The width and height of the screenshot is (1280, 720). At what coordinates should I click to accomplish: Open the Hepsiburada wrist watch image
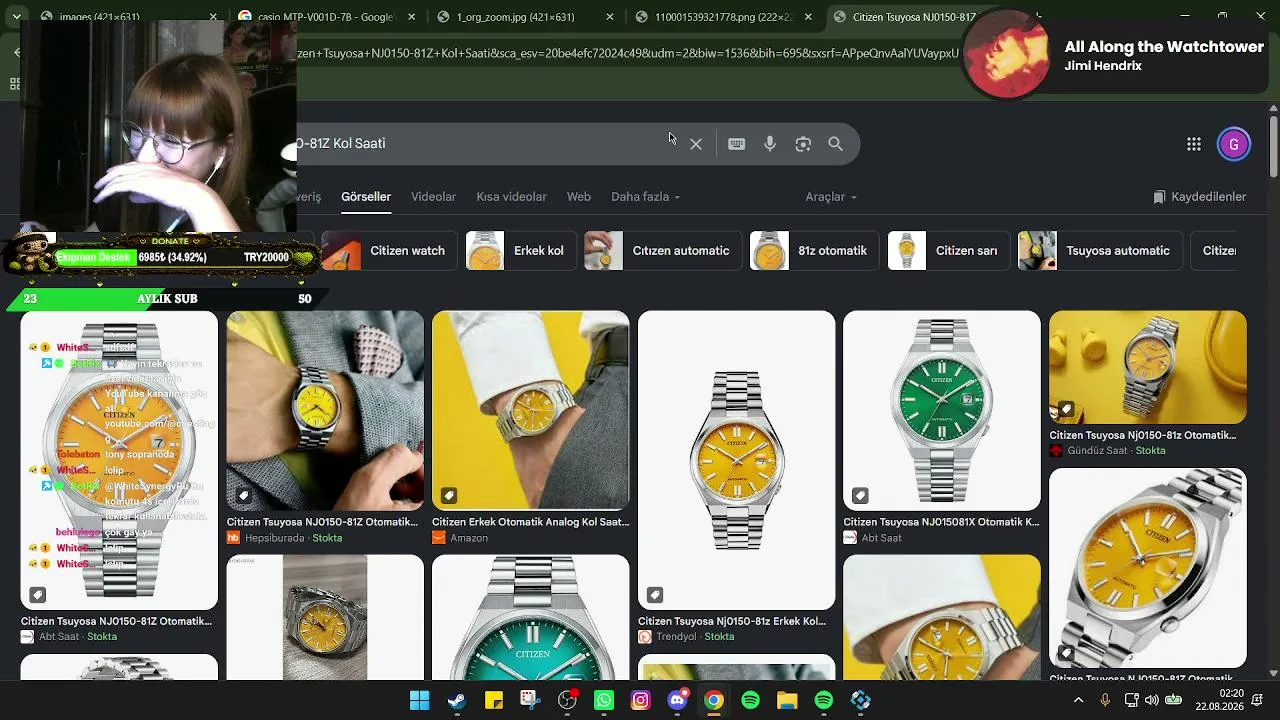(x=325, y=410)
